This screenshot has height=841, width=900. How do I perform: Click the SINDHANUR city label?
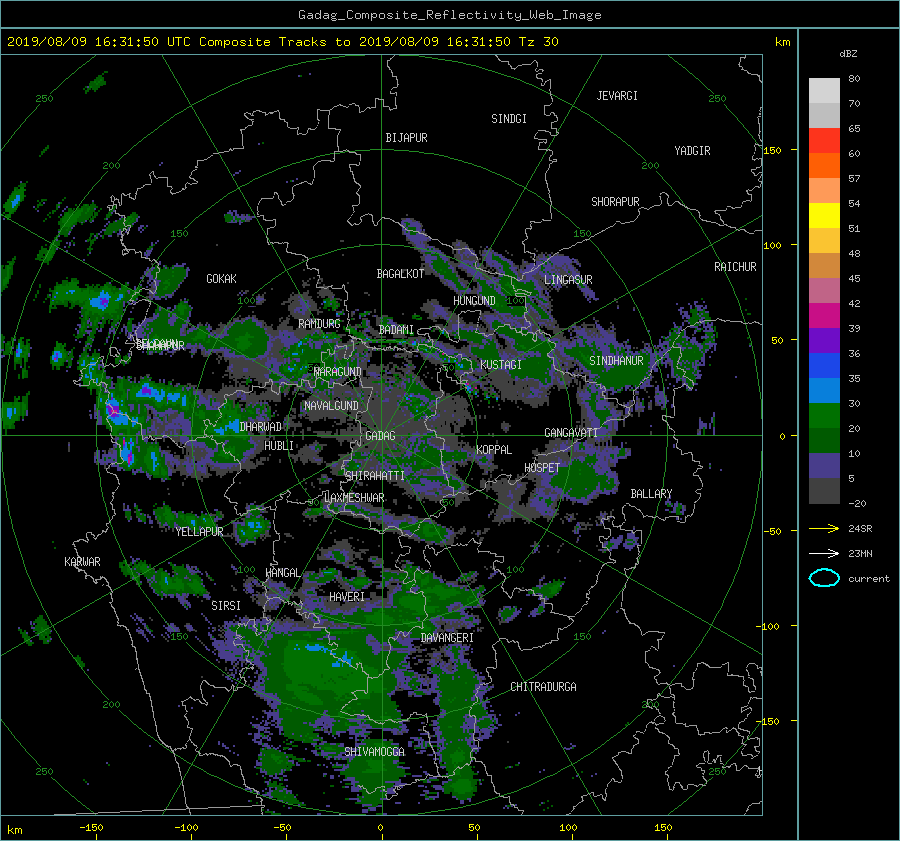616,361
